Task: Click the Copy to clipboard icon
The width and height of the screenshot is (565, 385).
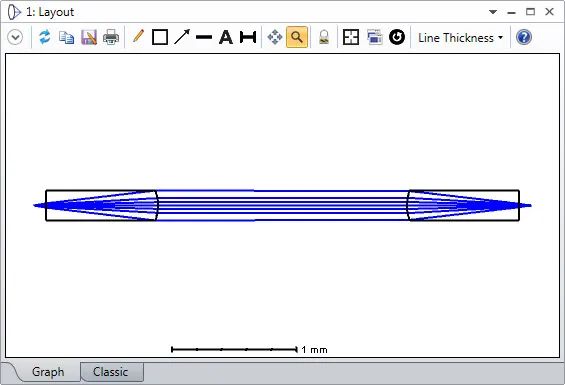Action: click(x=67, y=37)
